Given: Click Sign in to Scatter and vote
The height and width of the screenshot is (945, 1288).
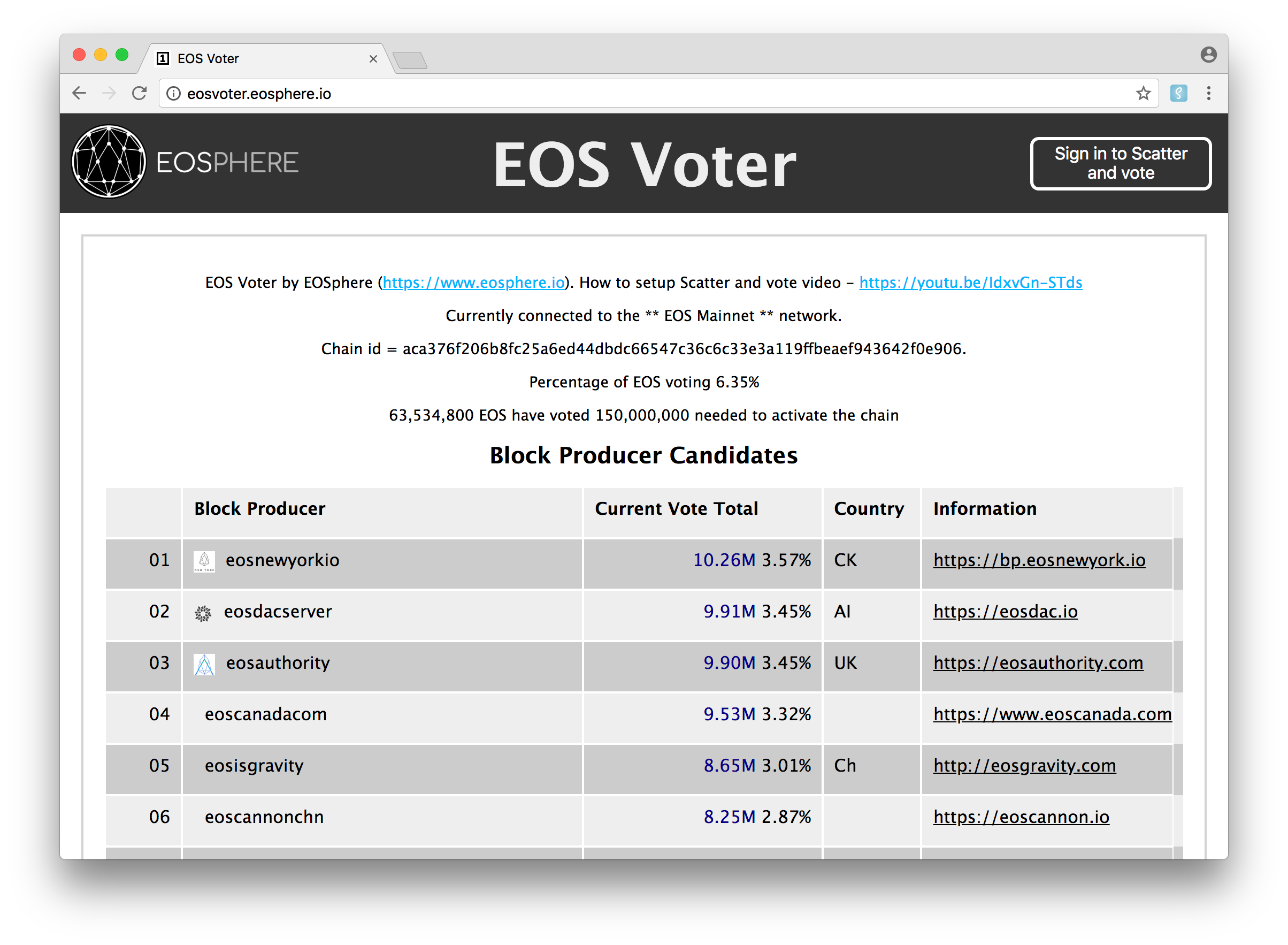Looking at the screenshot, I should 1120,164.
